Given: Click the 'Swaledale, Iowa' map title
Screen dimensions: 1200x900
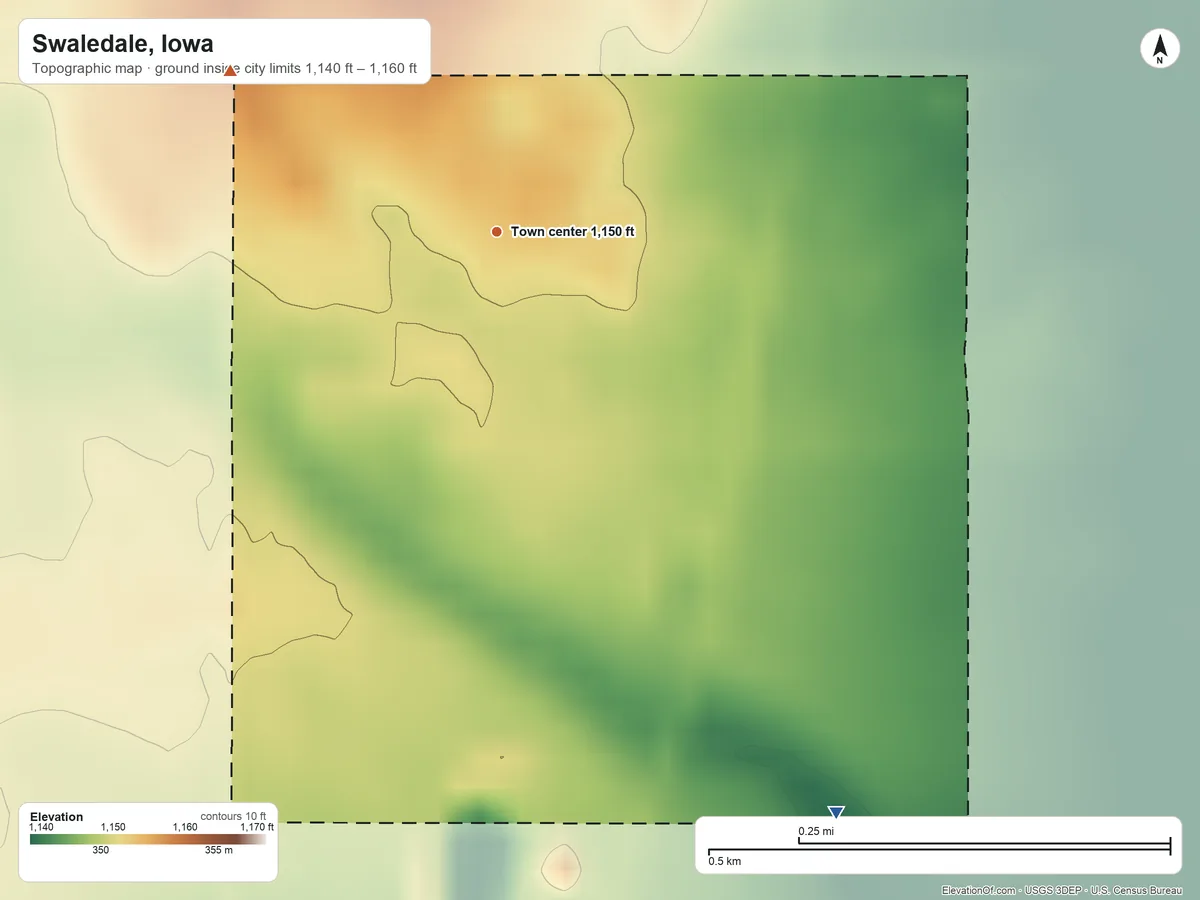Looking at the screenshot, I should tap(122, 44).
